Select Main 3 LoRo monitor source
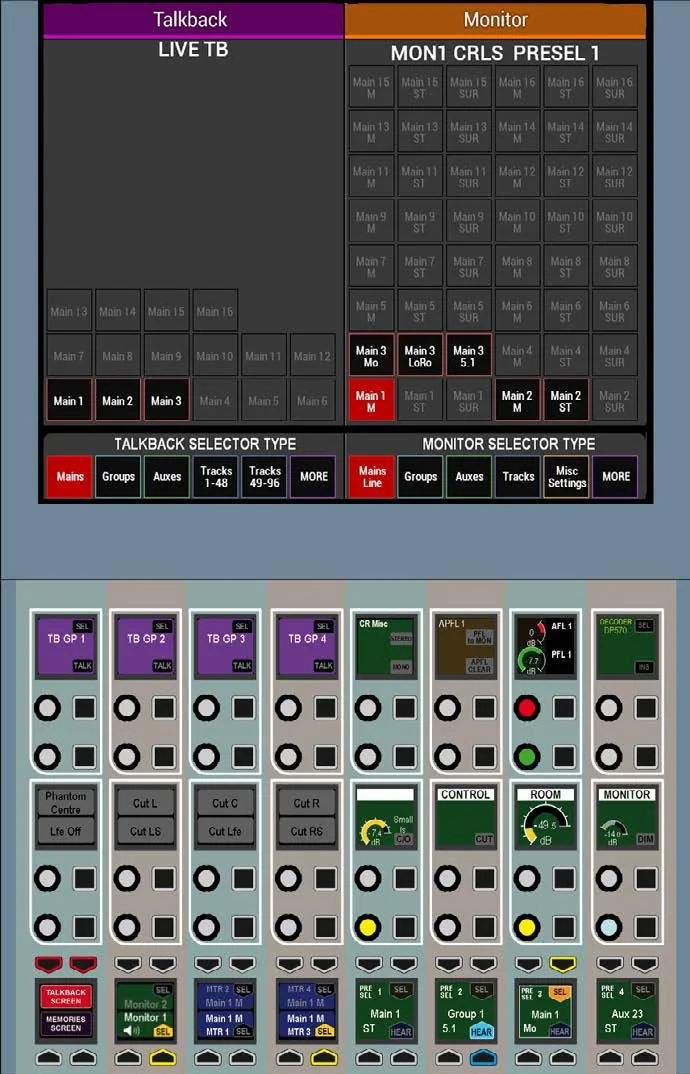Screen dimensions: 690x1074 point(419,355)
